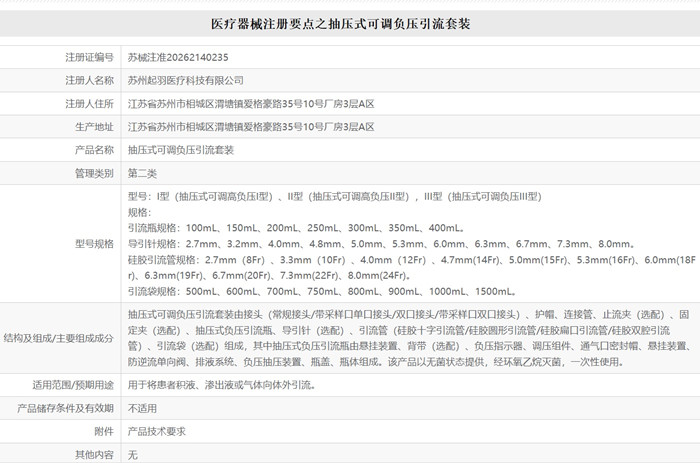Click the page title 医疗器械注册要点之抽压式可调负压引流套装

click(340, 24)
